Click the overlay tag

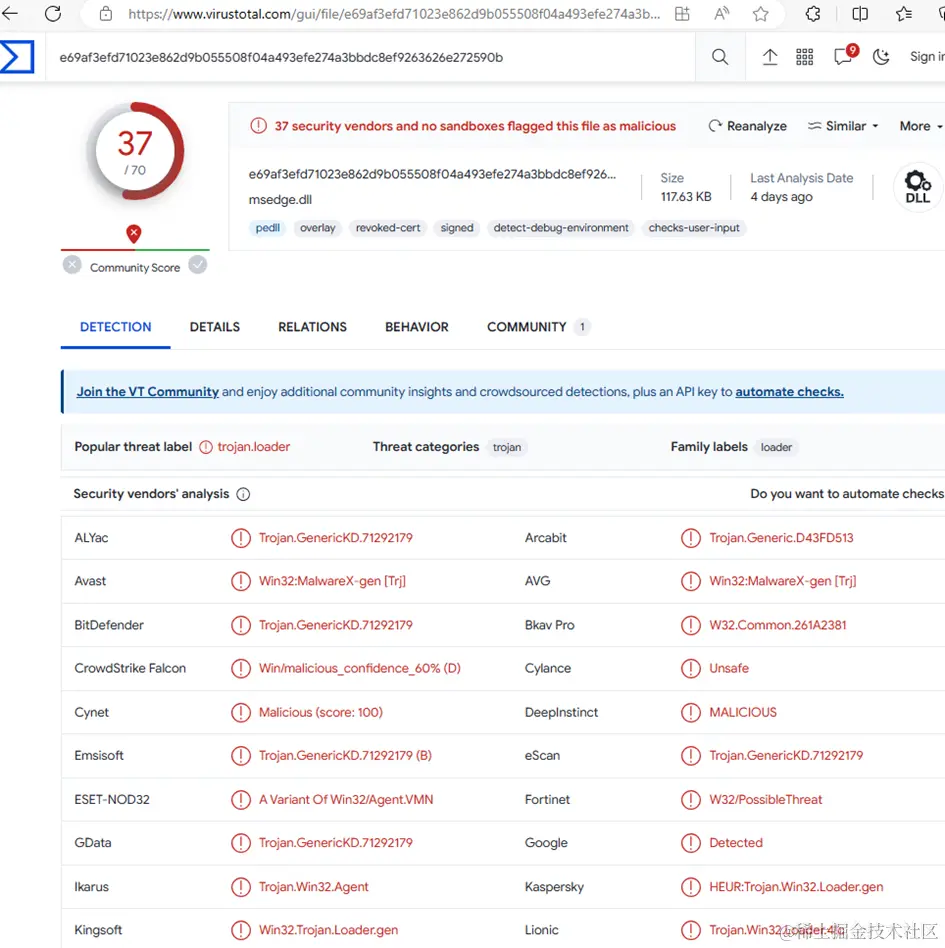[317, 228]
